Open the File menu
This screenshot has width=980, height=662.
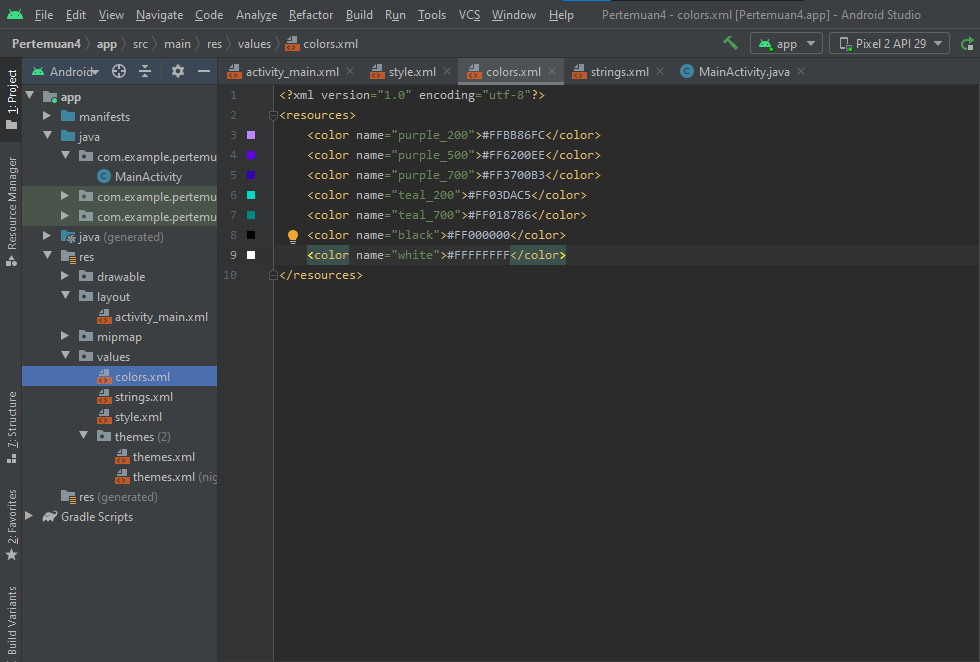tap(44, 14)
